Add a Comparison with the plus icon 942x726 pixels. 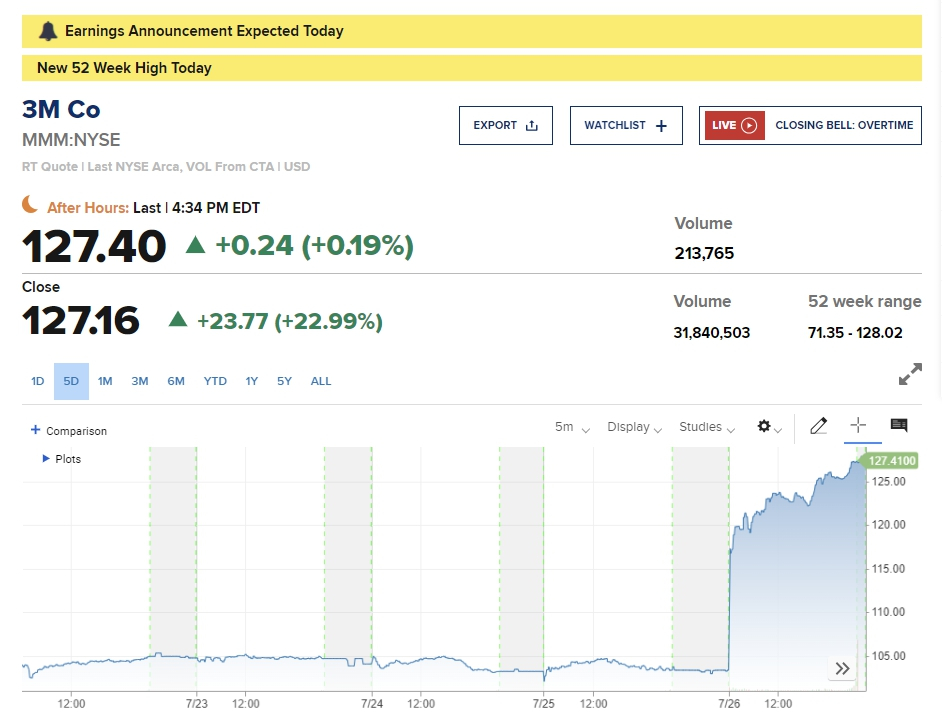tap(36, 430)
